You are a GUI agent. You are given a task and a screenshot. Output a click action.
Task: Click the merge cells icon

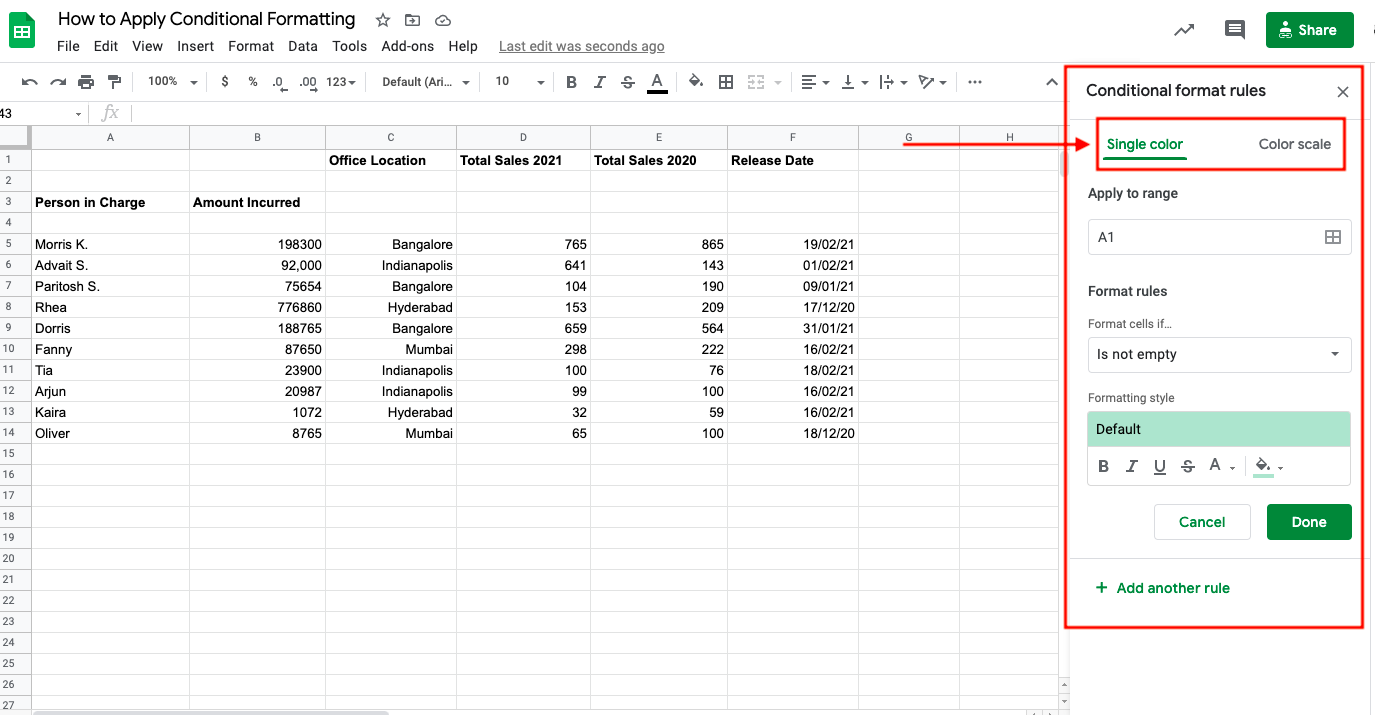tap(756, 82)
